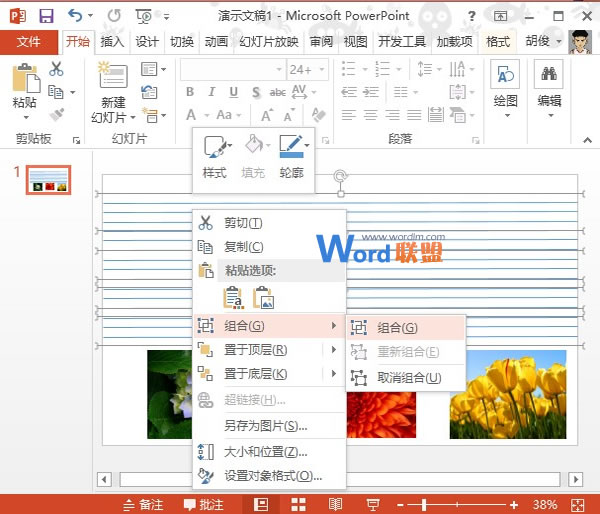Paste as picture icon

(264, 297)
